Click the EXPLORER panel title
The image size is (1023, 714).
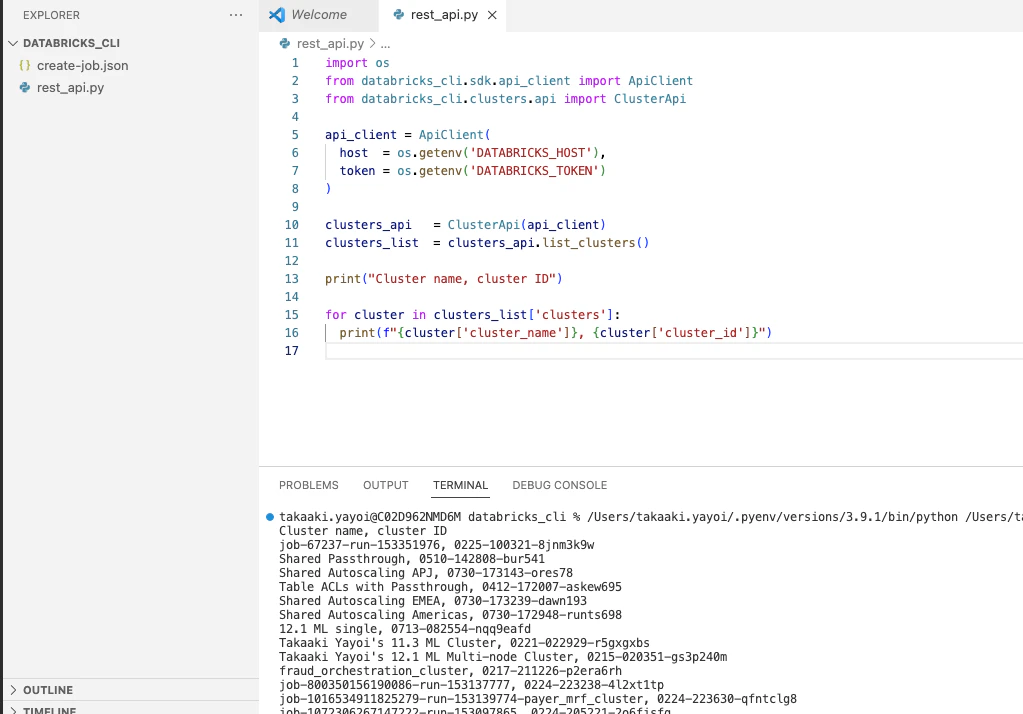coord(52,15)
